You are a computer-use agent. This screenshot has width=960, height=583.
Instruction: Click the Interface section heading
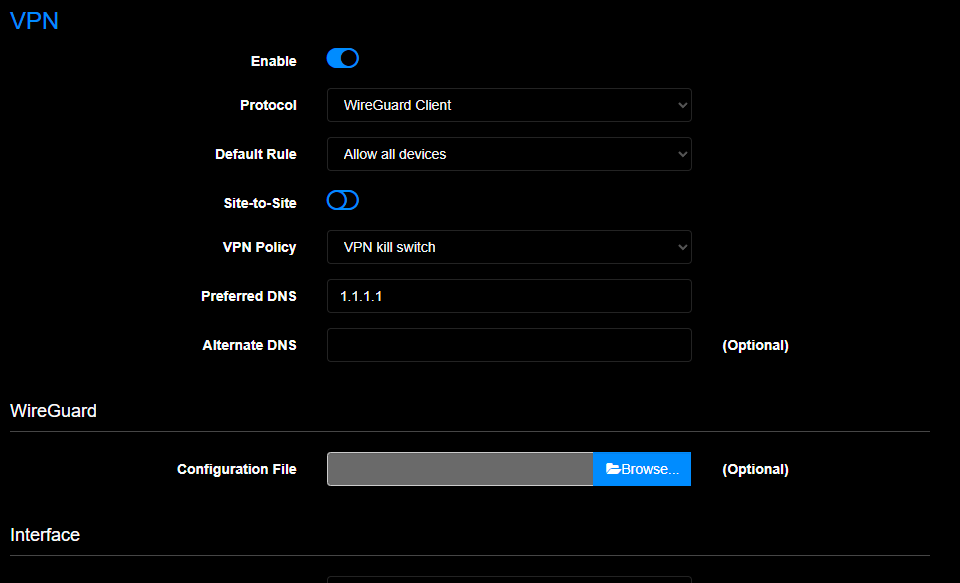coord(45,535)
